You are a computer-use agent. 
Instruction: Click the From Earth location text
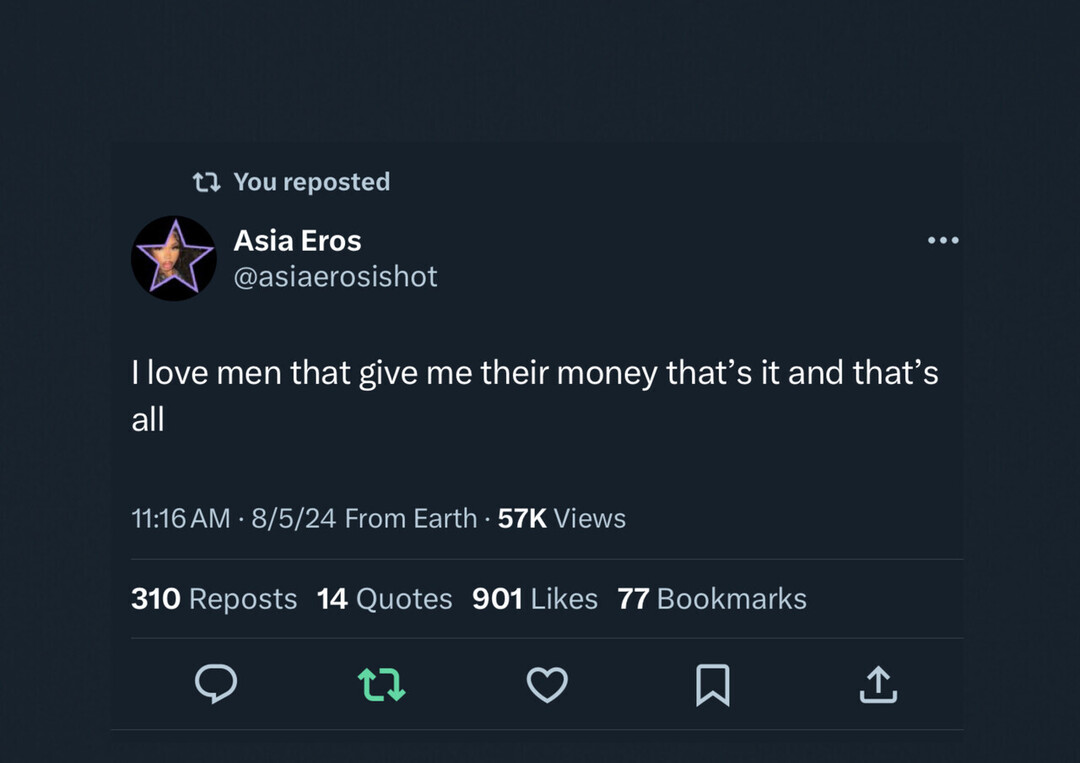pos(411,518)
